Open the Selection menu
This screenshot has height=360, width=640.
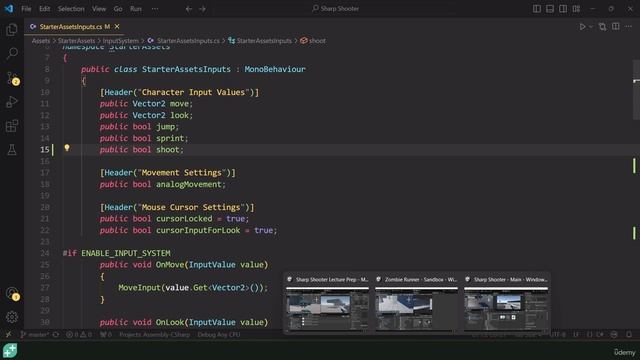click(x=71, y=9)
